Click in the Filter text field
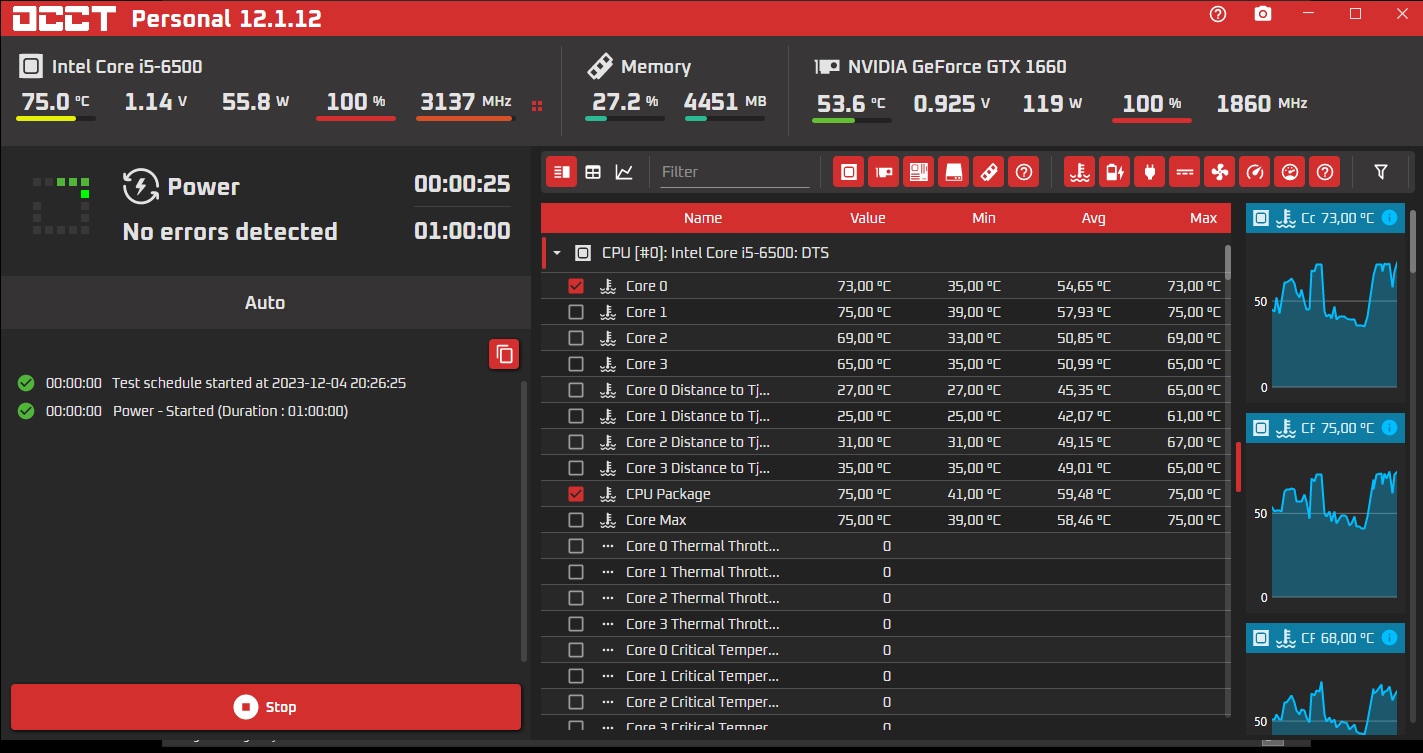Image resolution: width=1423 pixels, height=753 pixels. pos(735,172)
